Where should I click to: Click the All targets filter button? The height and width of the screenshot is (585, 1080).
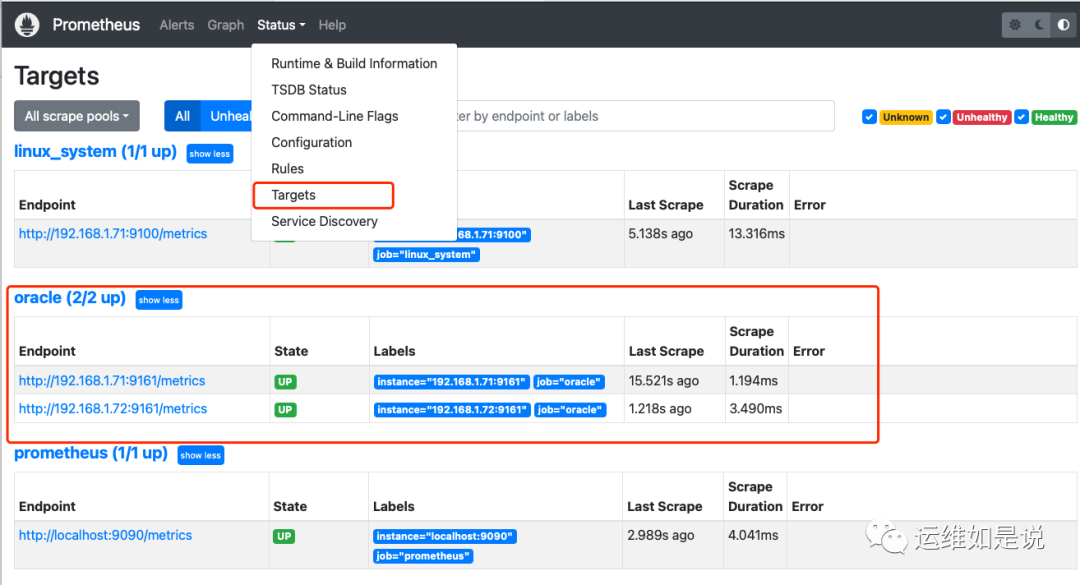pyautogui.click(x=183, y=116)
